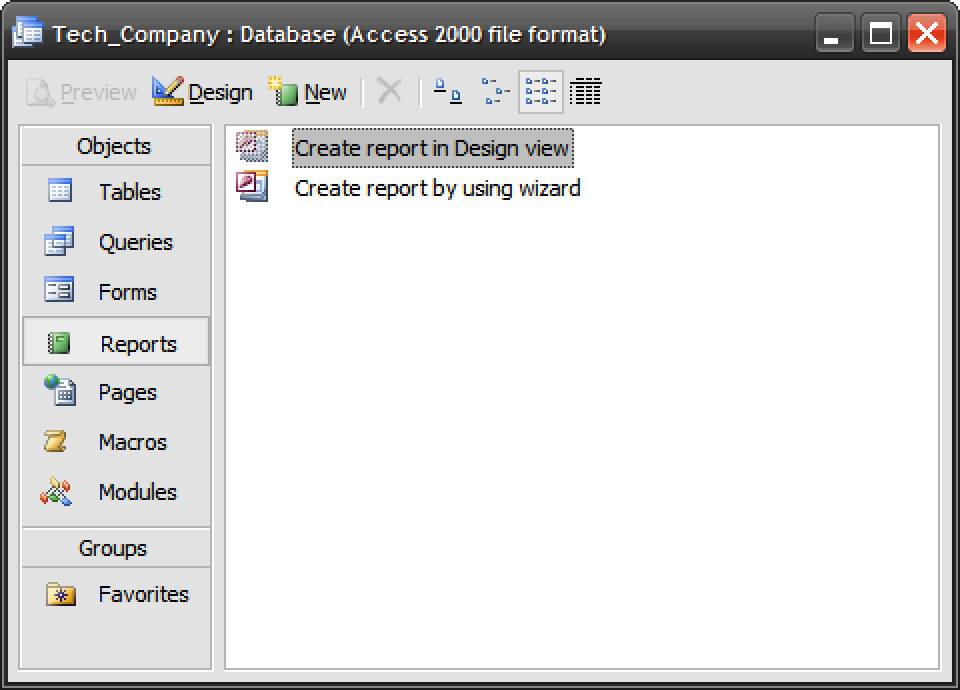960x690 pixels.
Task: Switch to Large Icons view
Action: tap(450, 91)
